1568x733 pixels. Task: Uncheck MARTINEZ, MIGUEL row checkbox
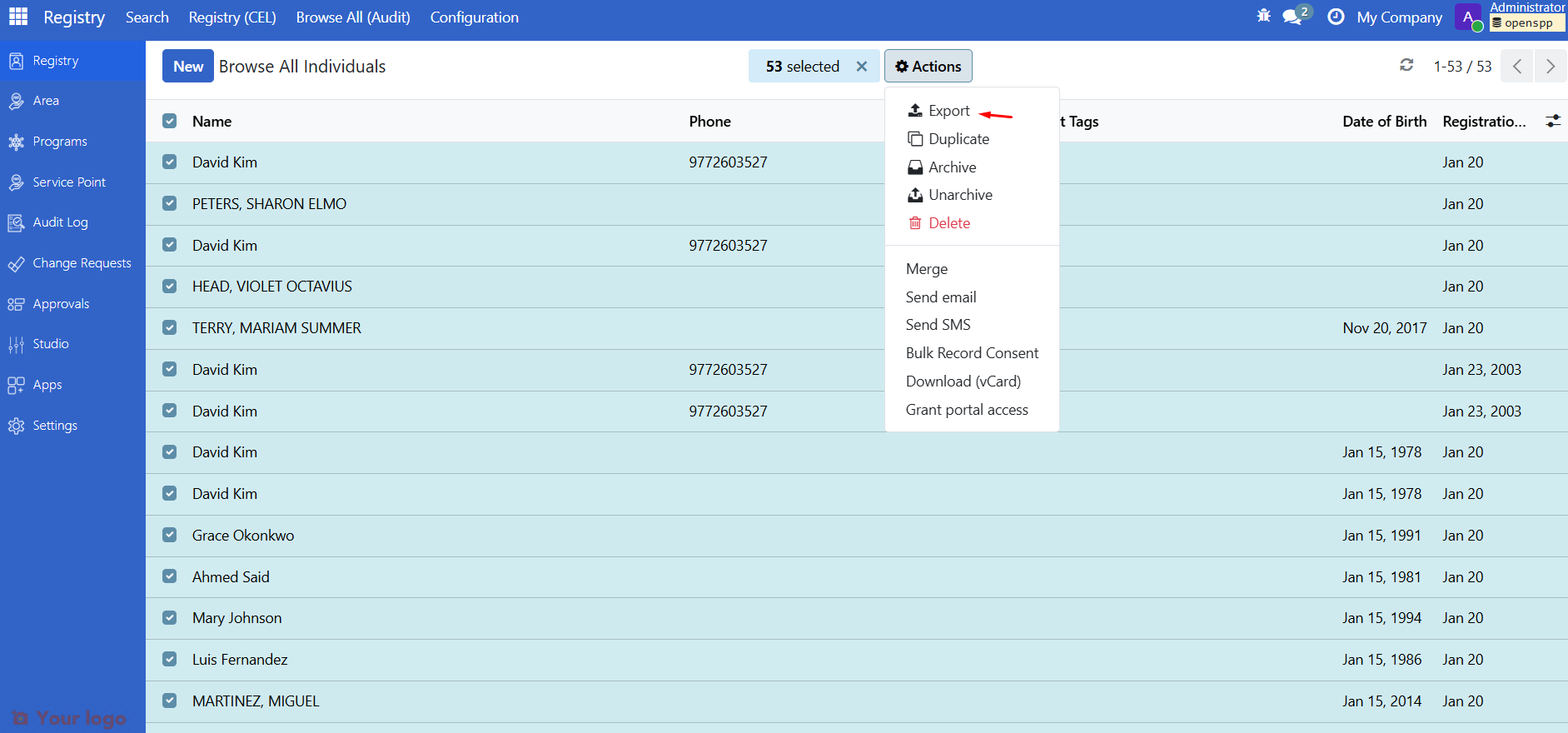pyautogui.click(x=170, y=701)
